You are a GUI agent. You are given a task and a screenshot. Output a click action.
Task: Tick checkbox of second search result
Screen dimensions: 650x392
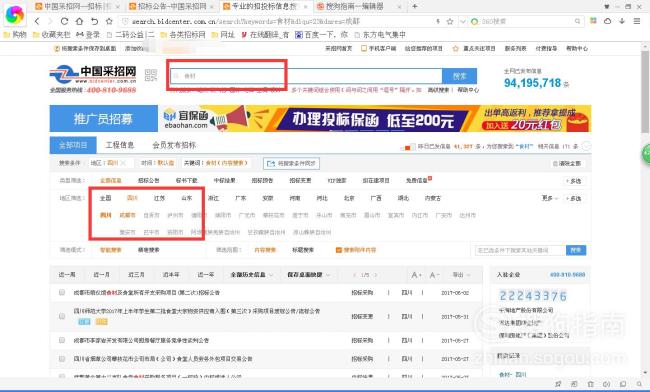pyautogui.click(x=62, y=316)
